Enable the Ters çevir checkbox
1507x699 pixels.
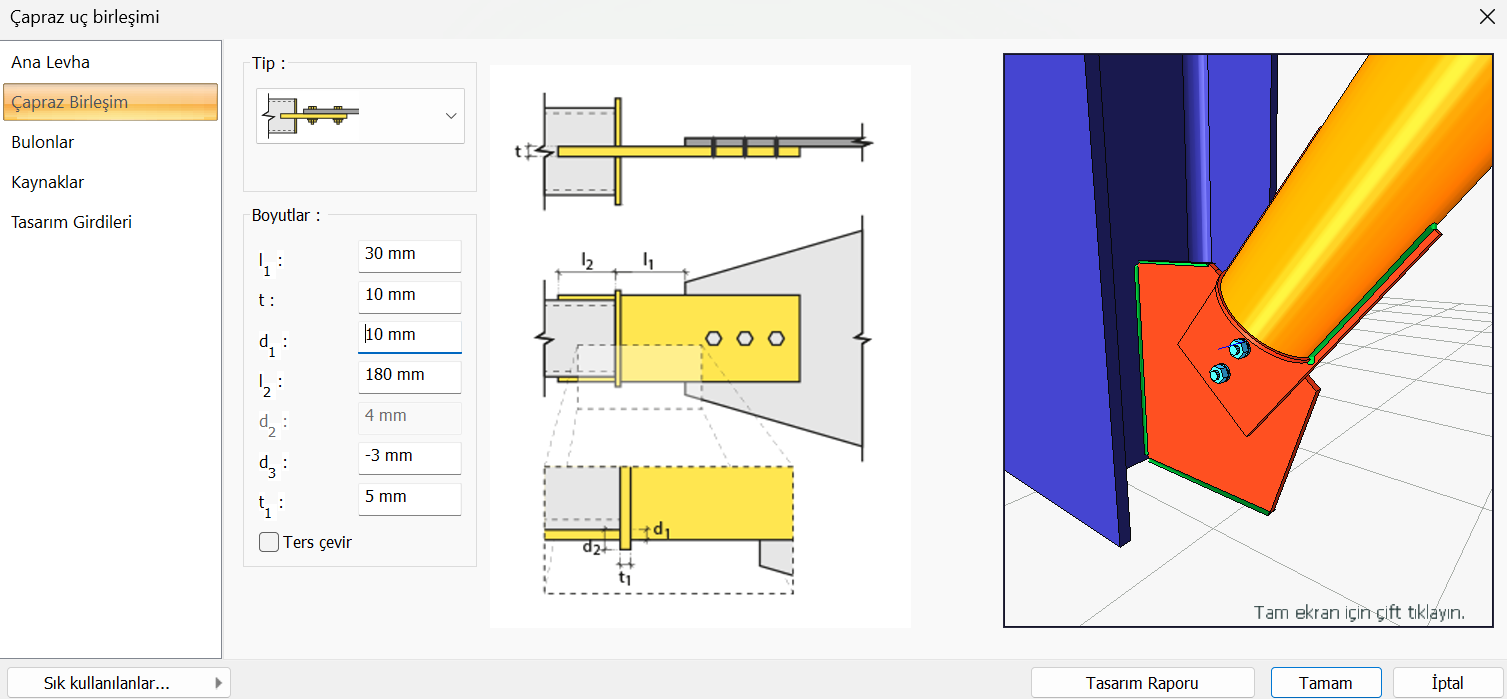click(269, 542)
